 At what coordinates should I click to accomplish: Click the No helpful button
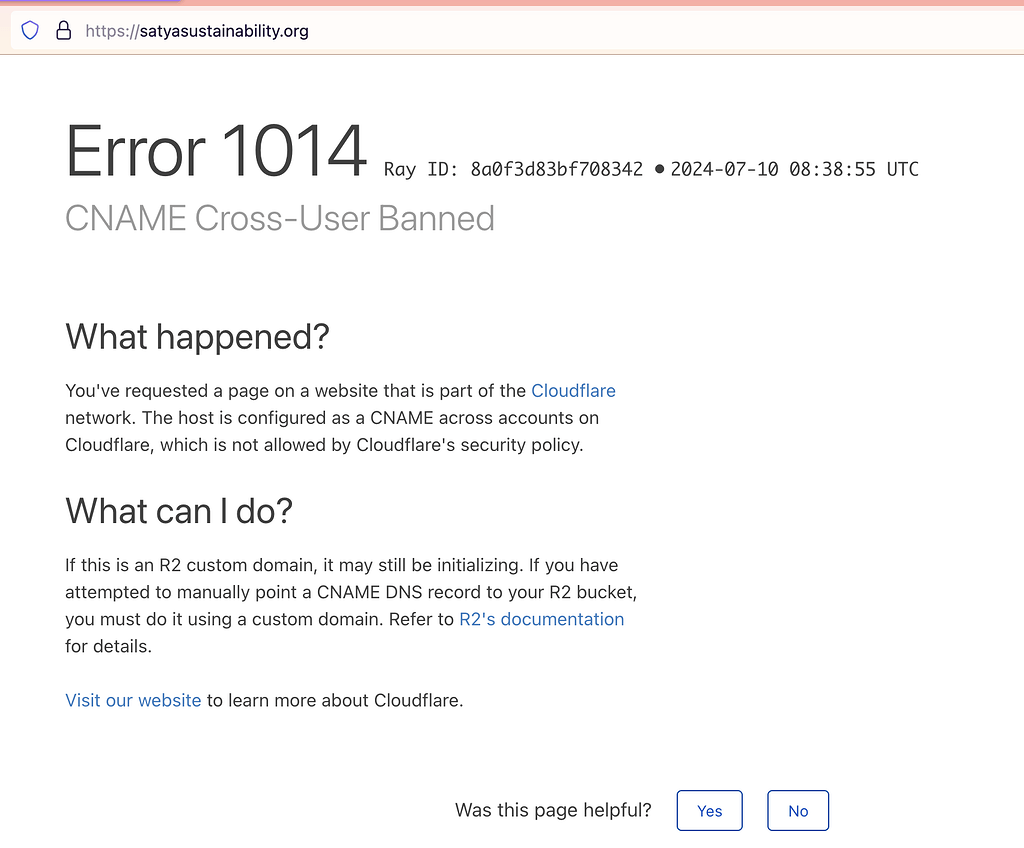click(798, 811)
